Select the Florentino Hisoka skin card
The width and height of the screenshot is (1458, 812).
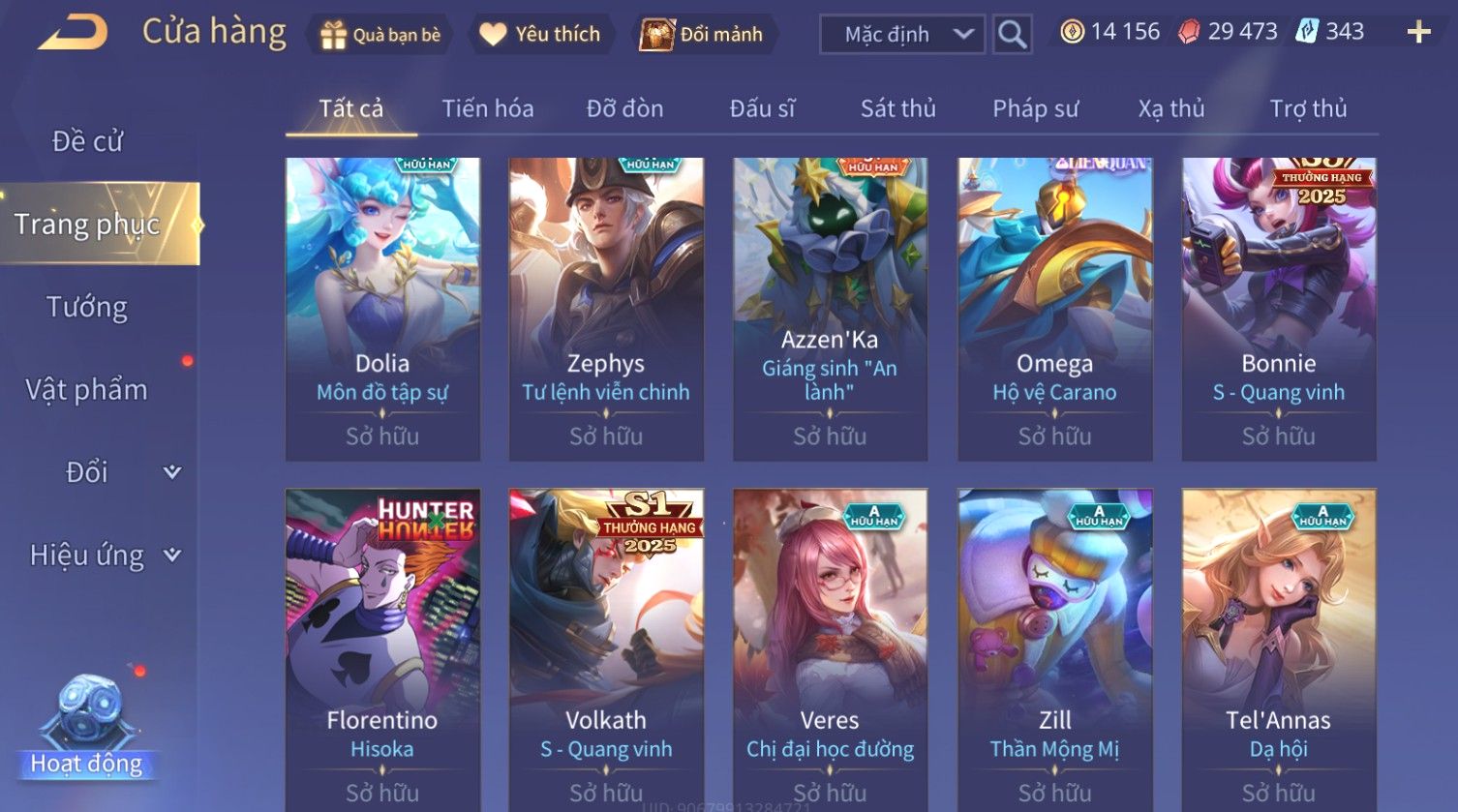click(382, 649)
